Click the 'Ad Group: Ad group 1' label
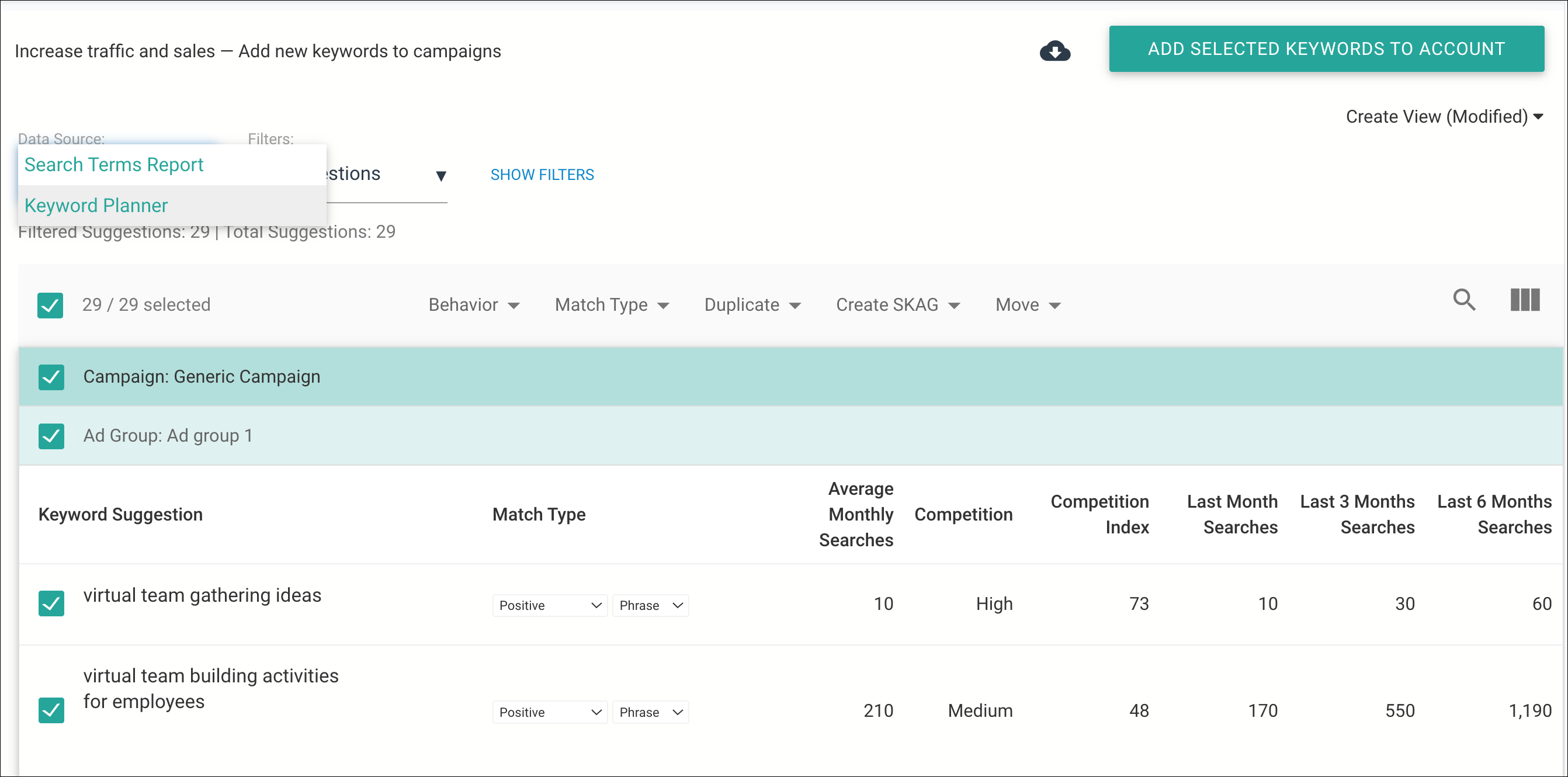 click(168, 436)
